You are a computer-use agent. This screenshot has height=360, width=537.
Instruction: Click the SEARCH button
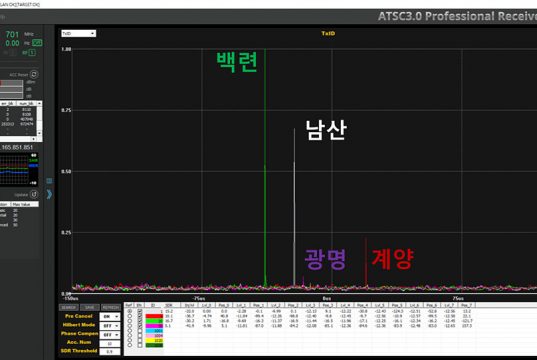tap(69, 307)
